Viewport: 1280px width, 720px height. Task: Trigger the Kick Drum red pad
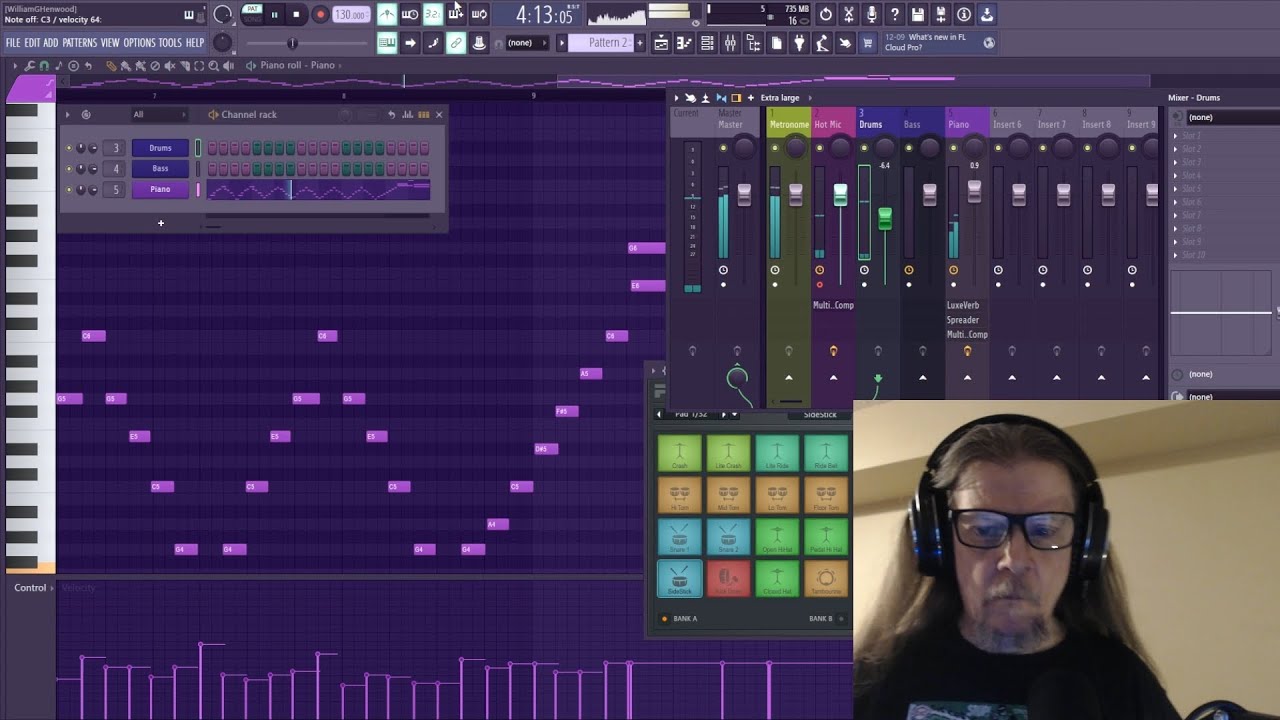(x=728, y=579)
